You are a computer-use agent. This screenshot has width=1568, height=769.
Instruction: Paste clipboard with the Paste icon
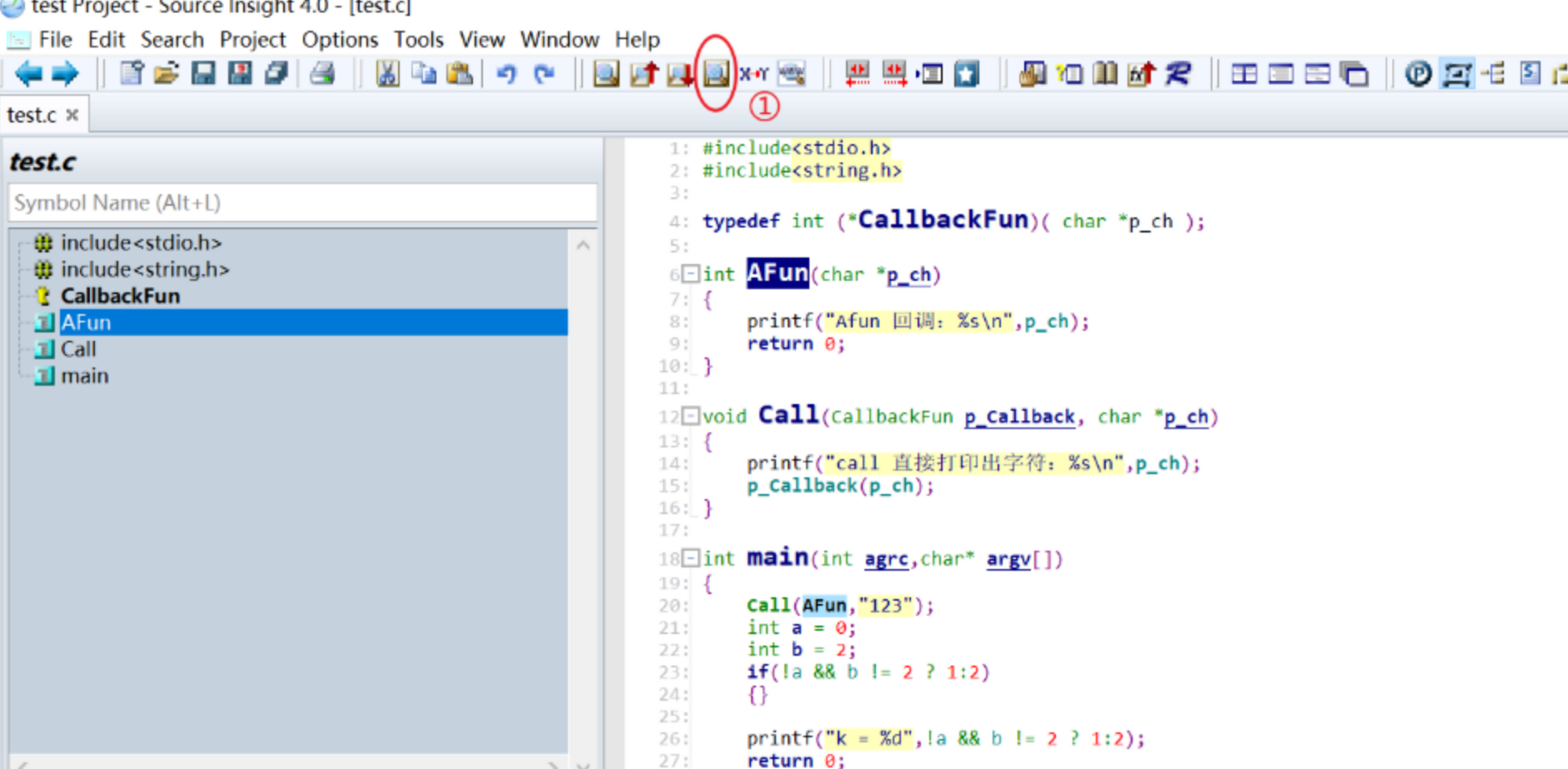pos(460,74)
